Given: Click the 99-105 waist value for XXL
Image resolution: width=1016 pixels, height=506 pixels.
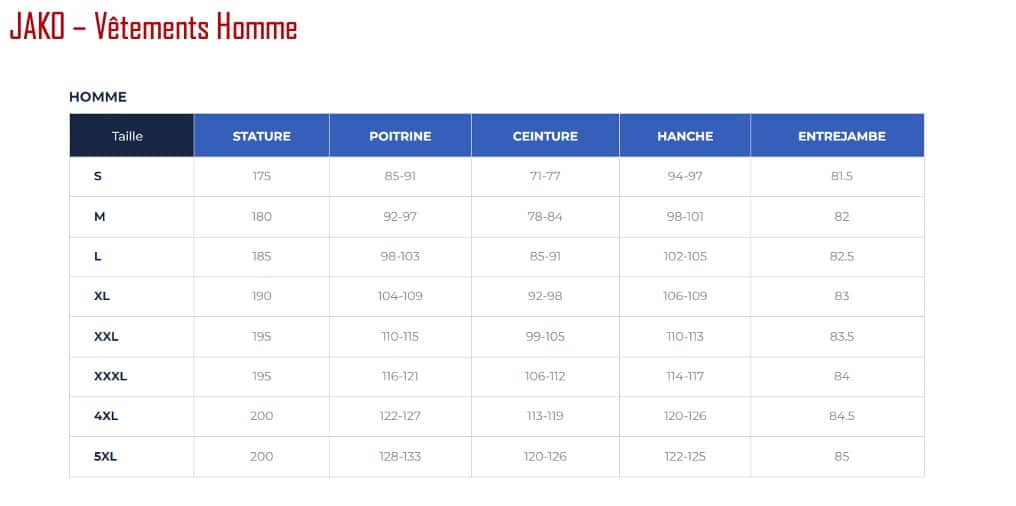Looking at the screenshot, I should pyautogui.click(x=545, y=336).
